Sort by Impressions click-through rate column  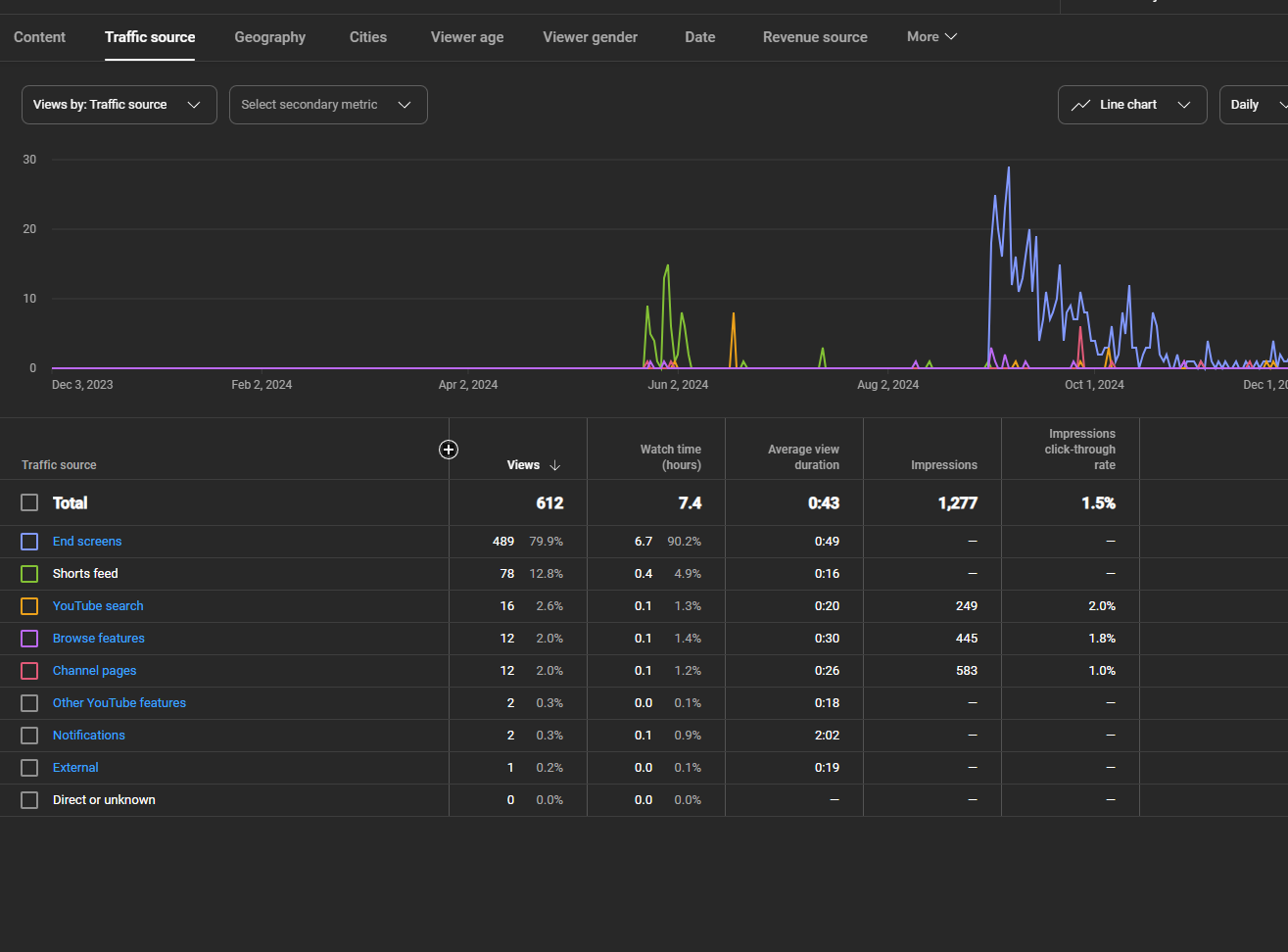pyautogui.click(x=1080, y=450)
